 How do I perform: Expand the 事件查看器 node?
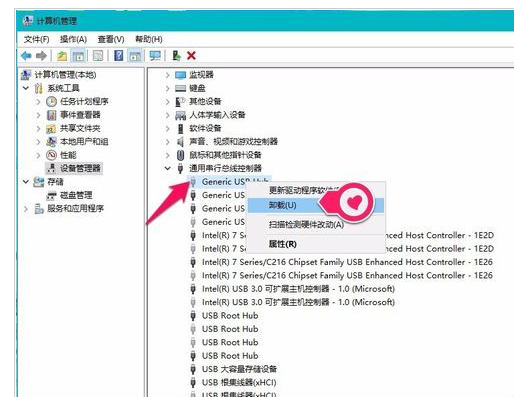[x=38, y=115]
